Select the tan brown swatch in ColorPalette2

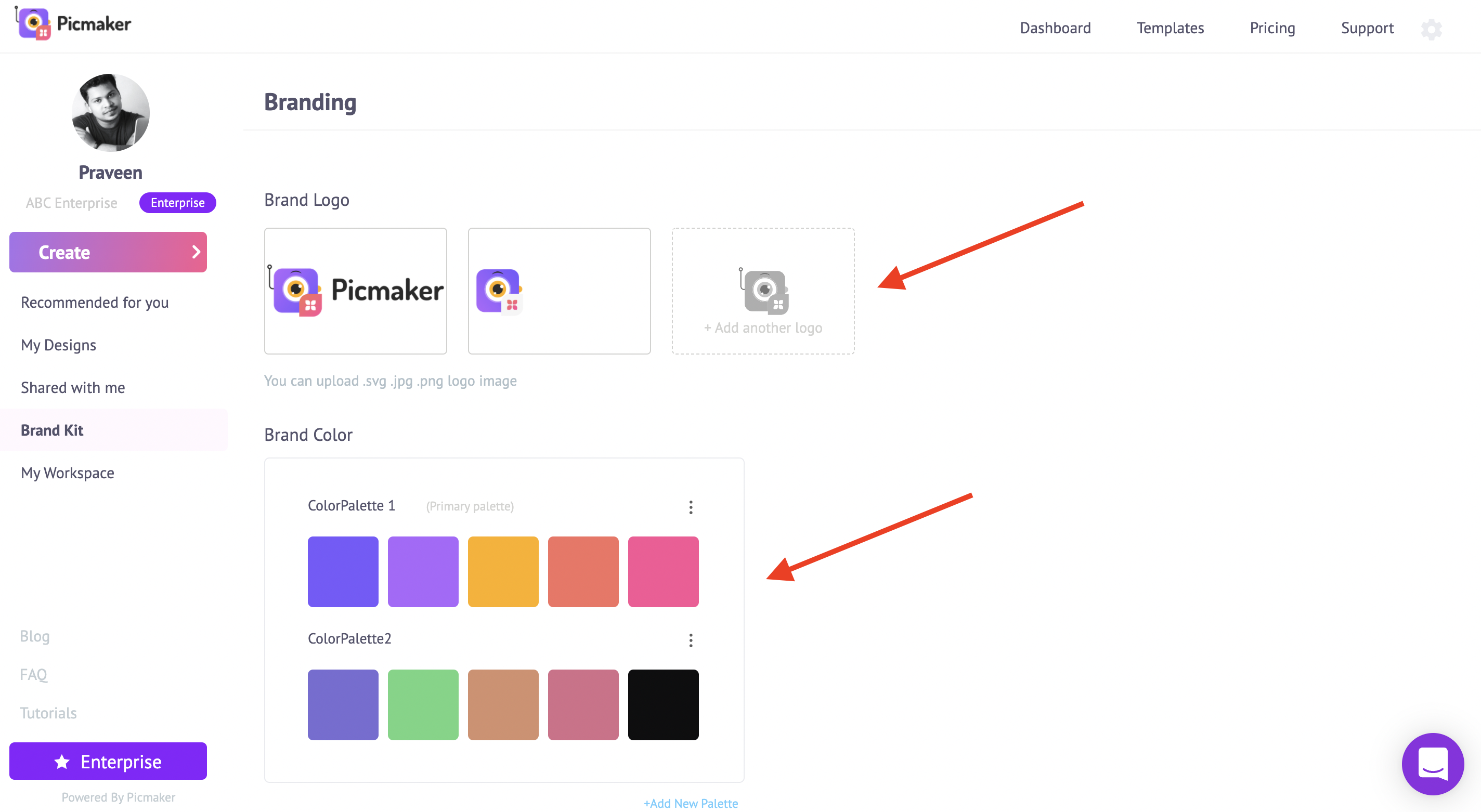503,704
